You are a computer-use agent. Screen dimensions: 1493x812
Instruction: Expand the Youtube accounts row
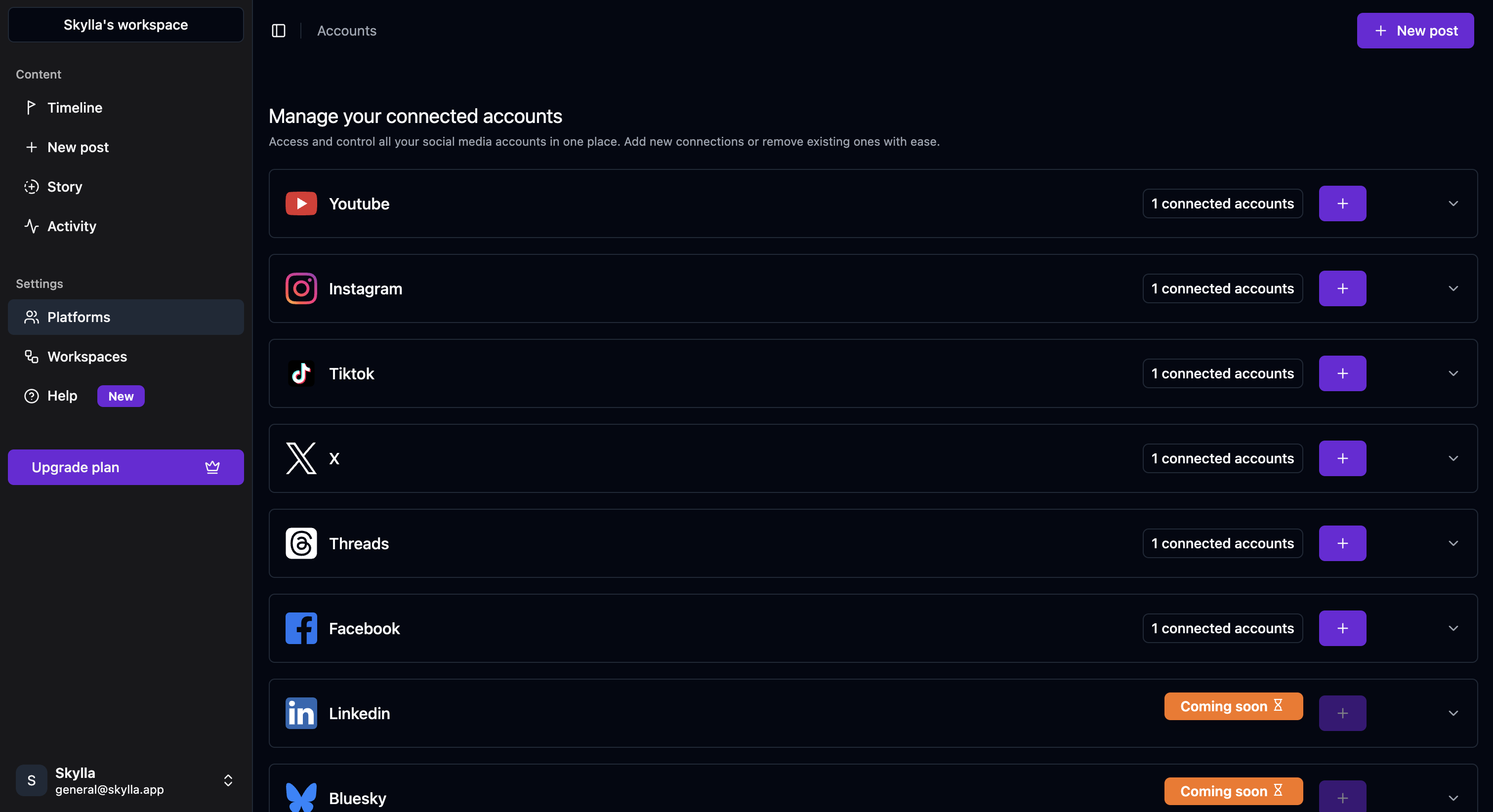(x=1453, y=203)
